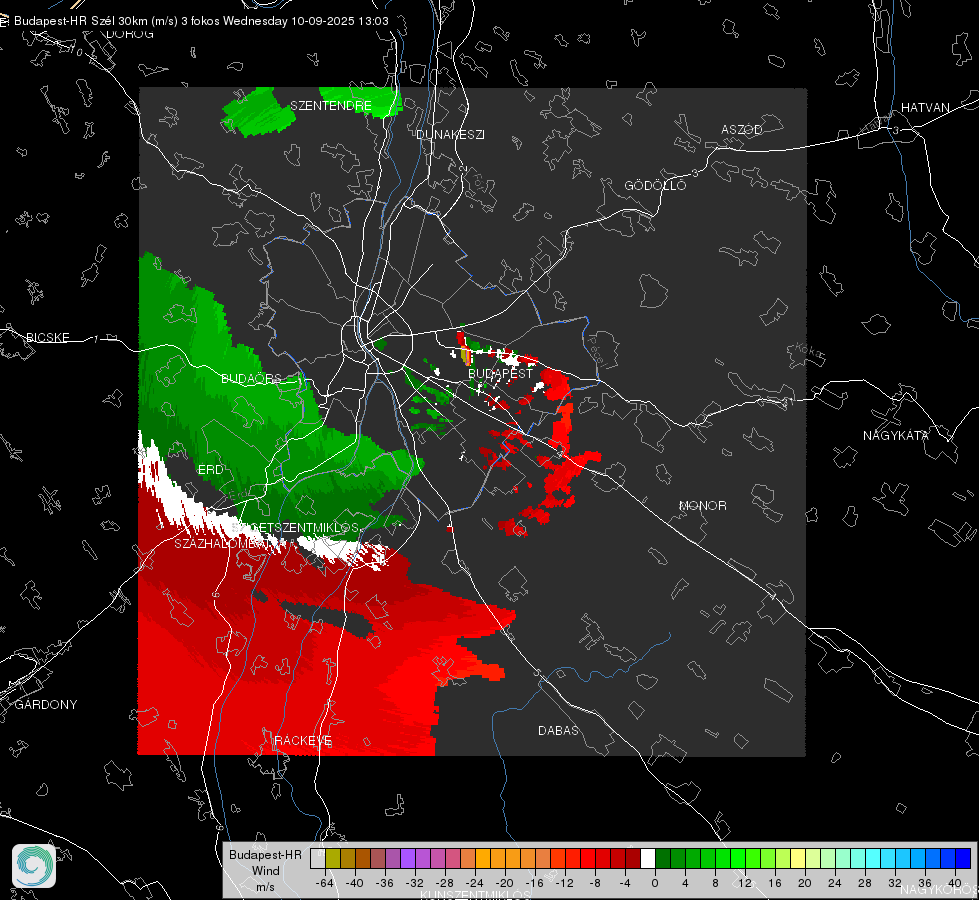Screen dimensions: 979x900
Task: Click the BUDAPEST label near radar site
Action: click(500, 373)
